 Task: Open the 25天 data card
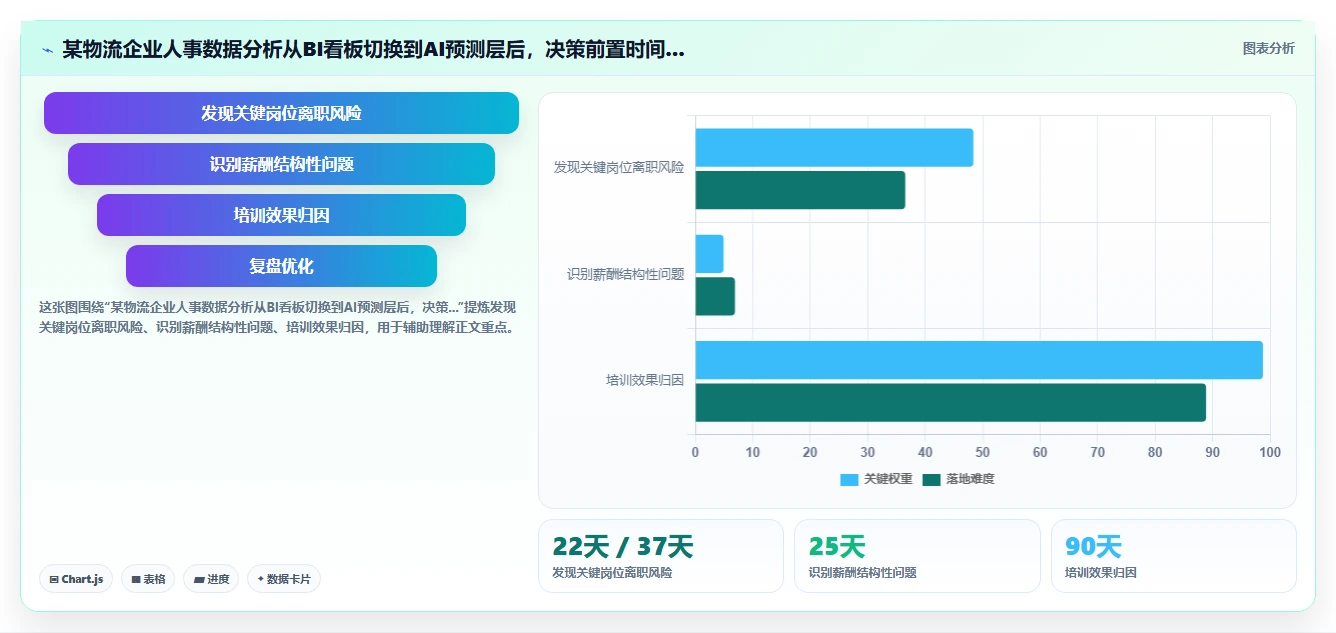(917, 556)
